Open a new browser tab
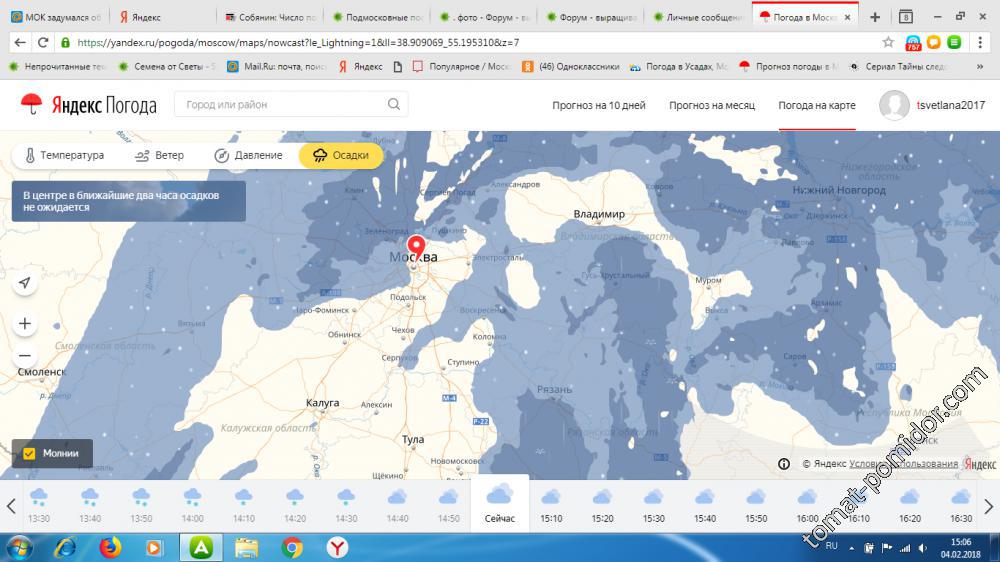This screenshot has width=1000, height=562. point(875,17)
